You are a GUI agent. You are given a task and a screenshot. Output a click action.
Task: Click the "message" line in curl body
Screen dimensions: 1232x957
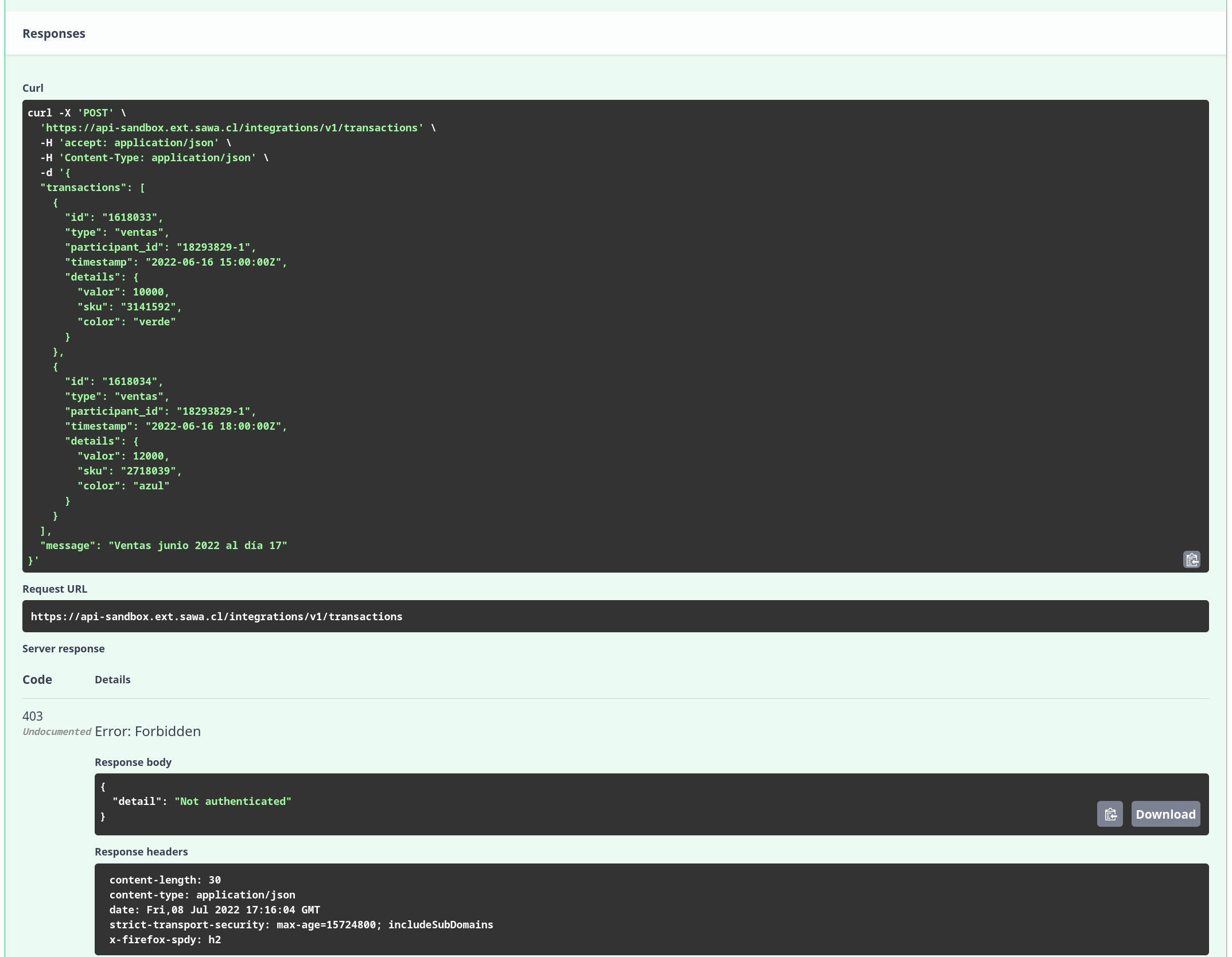(x=164, y=546)
